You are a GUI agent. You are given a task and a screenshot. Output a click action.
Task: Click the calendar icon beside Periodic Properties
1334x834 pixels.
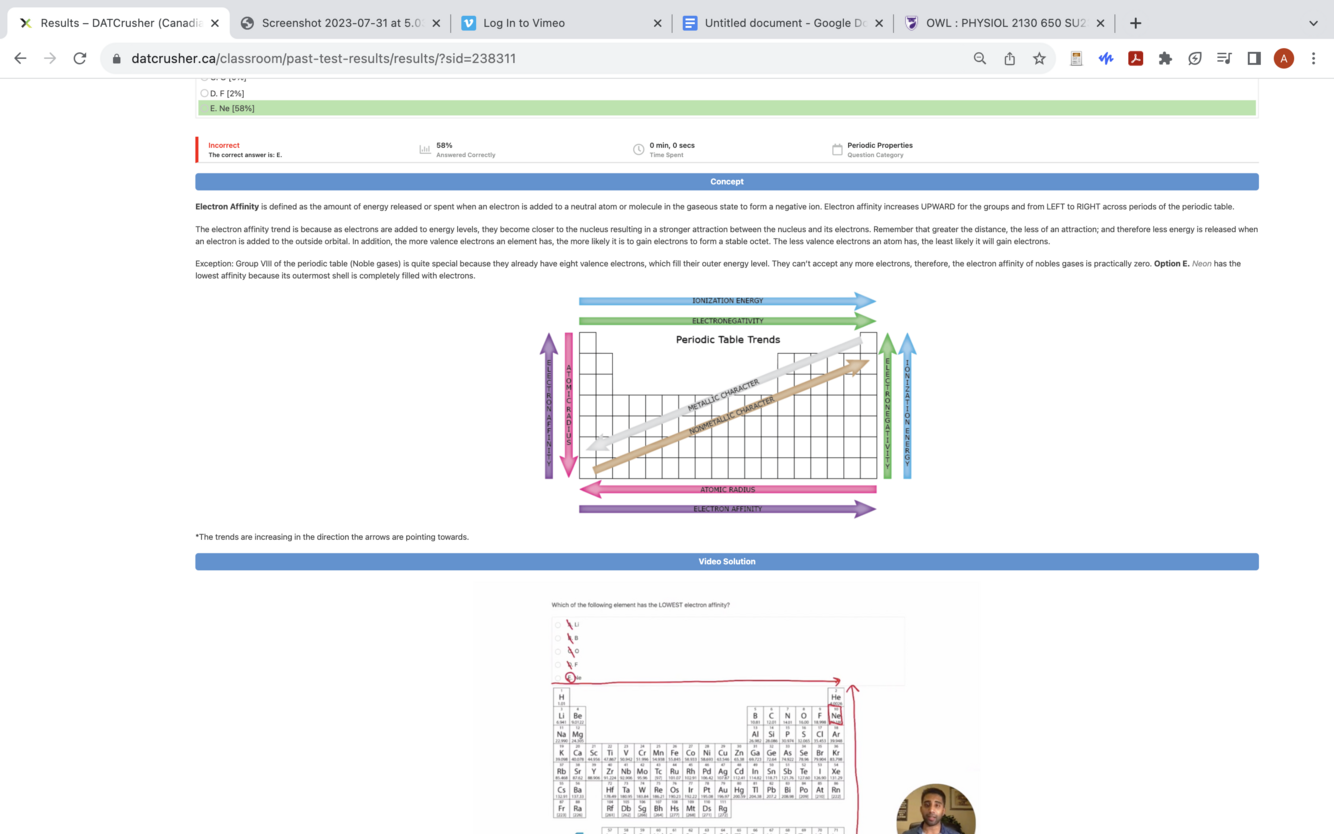[x=837, y=150]
